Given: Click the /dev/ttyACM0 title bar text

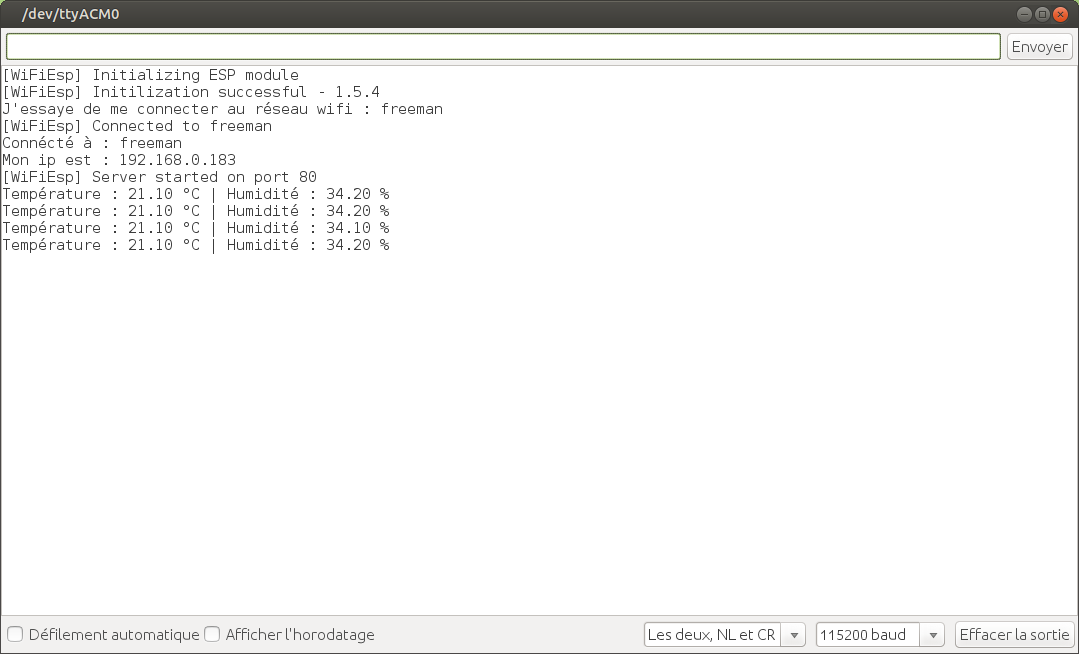Looking at the screenshot, I should point(71,14).
